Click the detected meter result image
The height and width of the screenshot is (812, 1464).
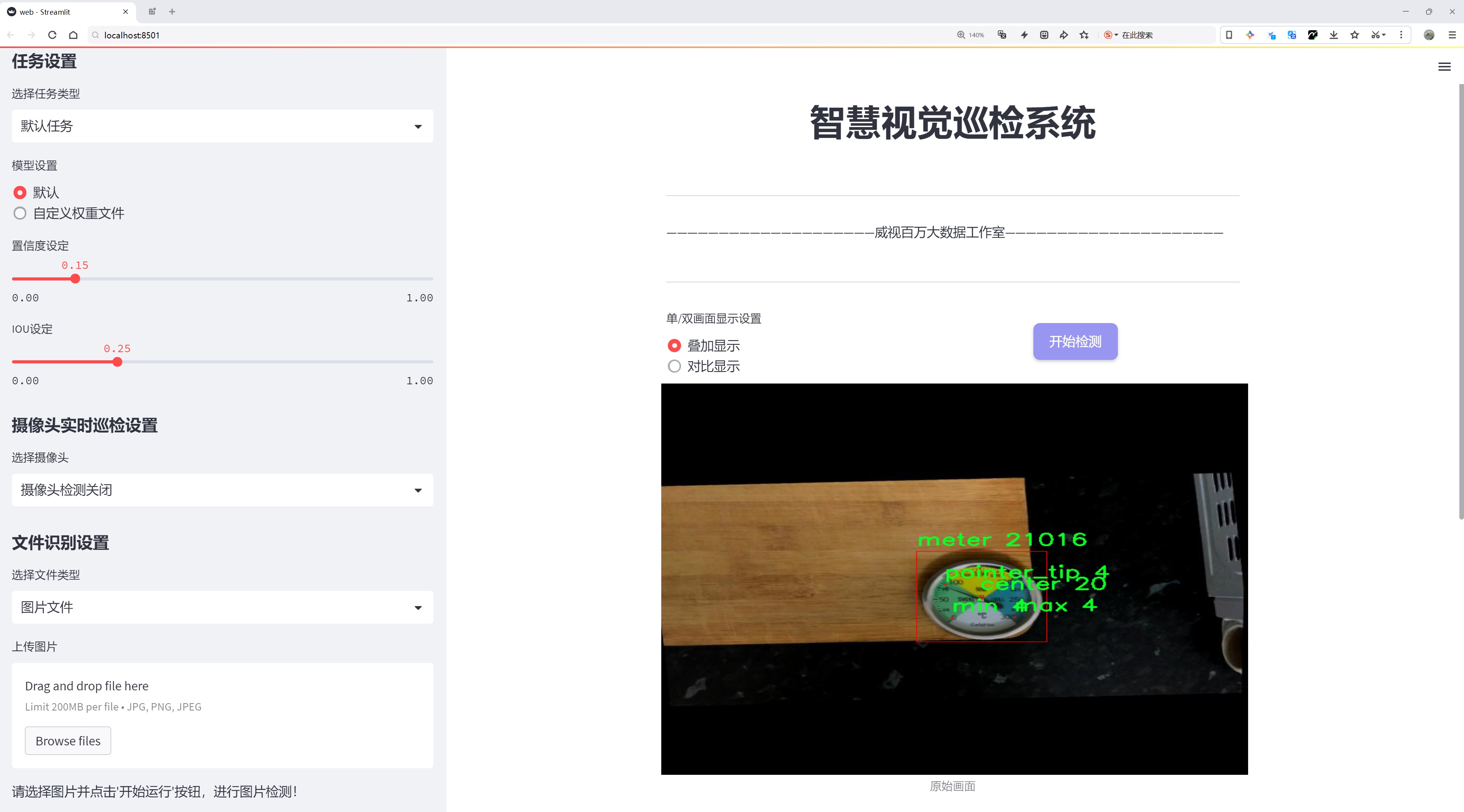(954, 579)
